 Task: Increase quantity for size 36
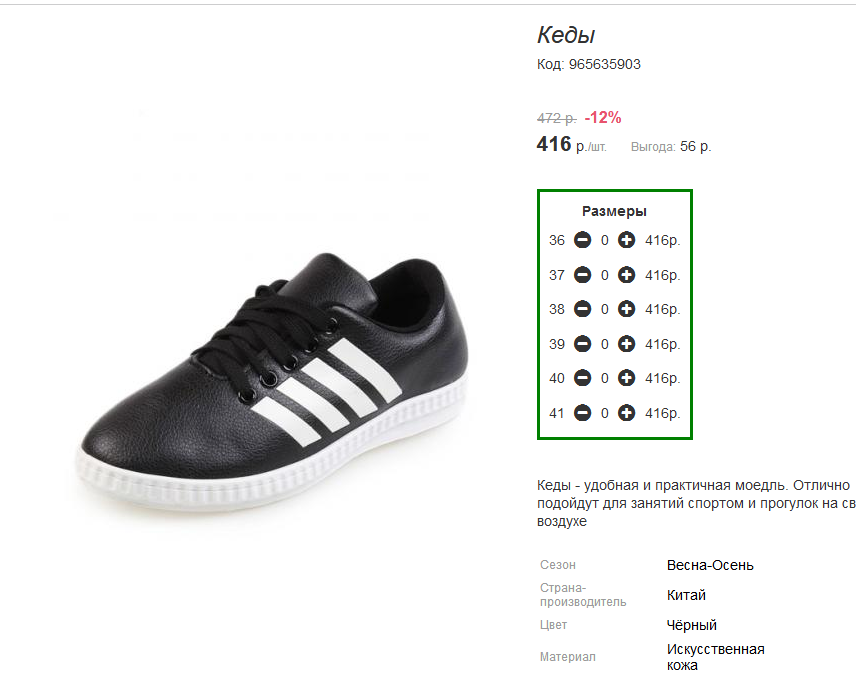pyautogui.click(x=626, y=240)
